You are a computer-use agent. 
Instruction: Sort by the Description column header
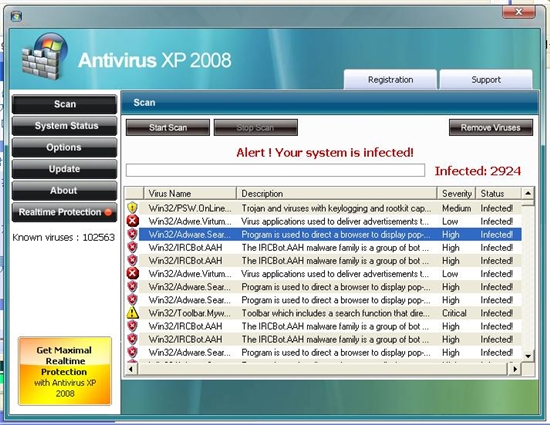337,194
